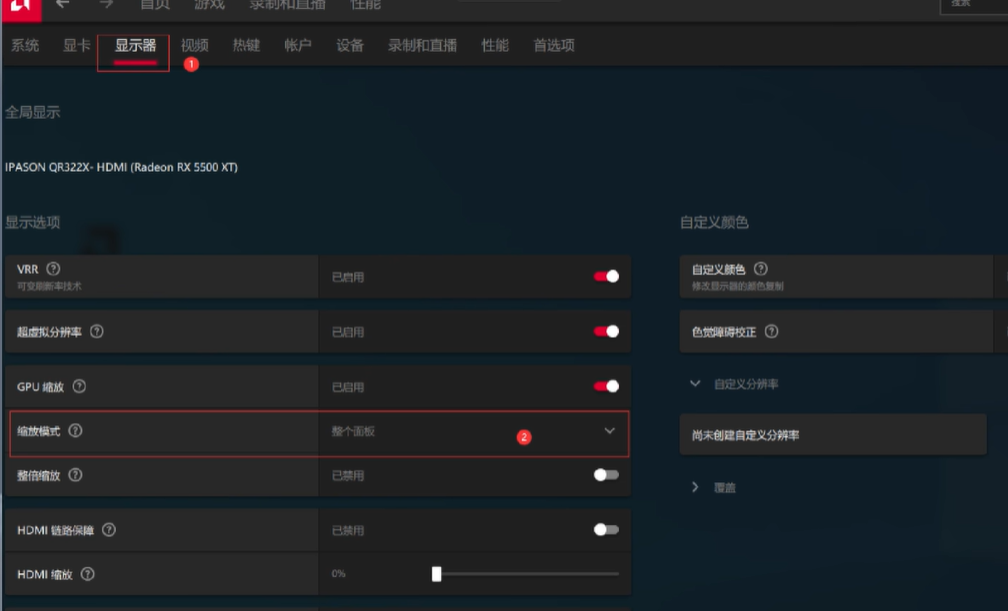Expand the 覆盖 section

(x=695, y=487)
